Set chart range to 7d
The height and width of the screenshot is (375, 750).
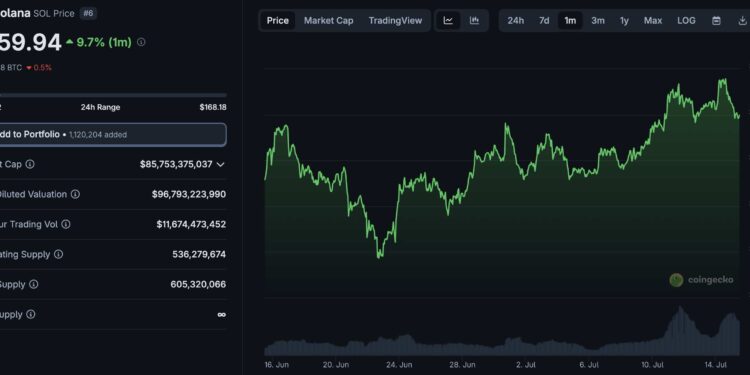544,21
